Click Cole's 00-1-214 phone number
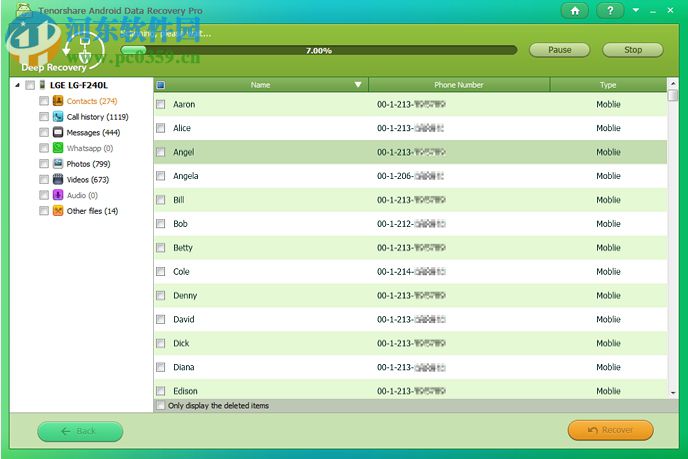688x459 pixels. click(411, 272)
